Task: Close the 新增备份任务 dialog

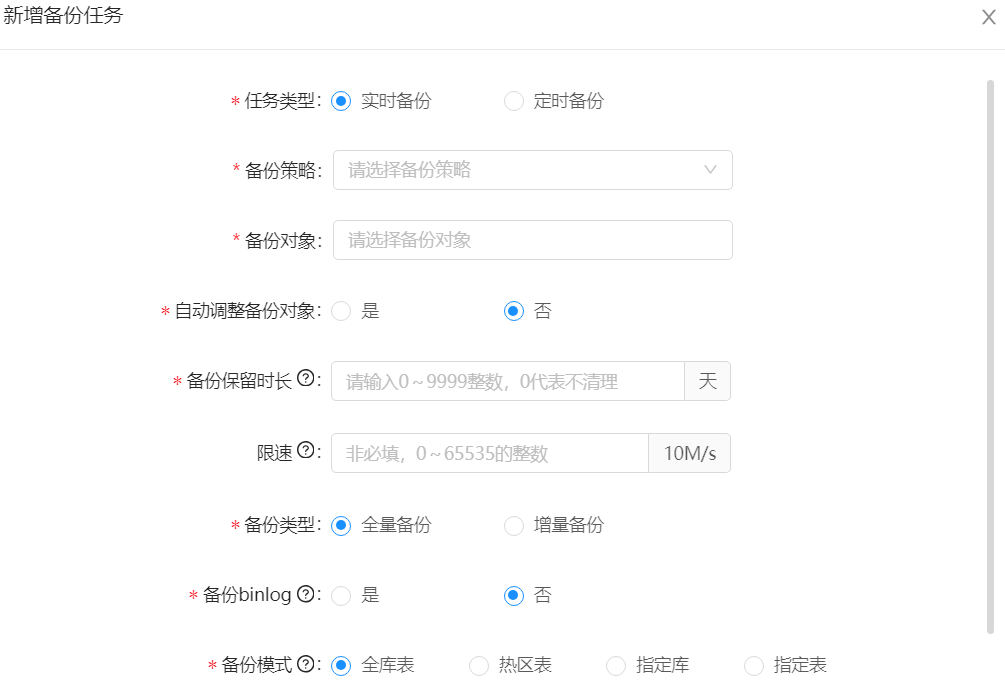Action: click(988, 17)
